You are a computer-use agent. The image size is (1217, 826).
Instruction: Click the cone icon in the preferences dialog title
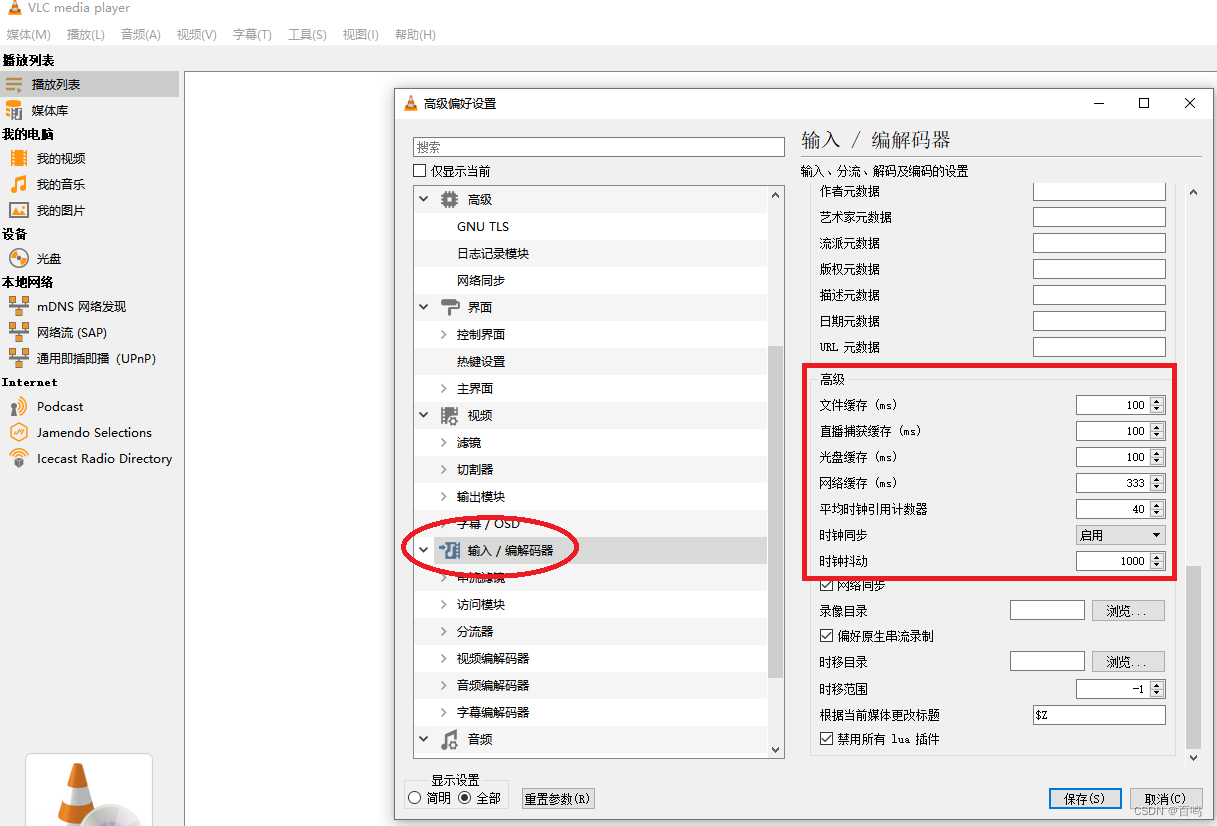(411, 103)
